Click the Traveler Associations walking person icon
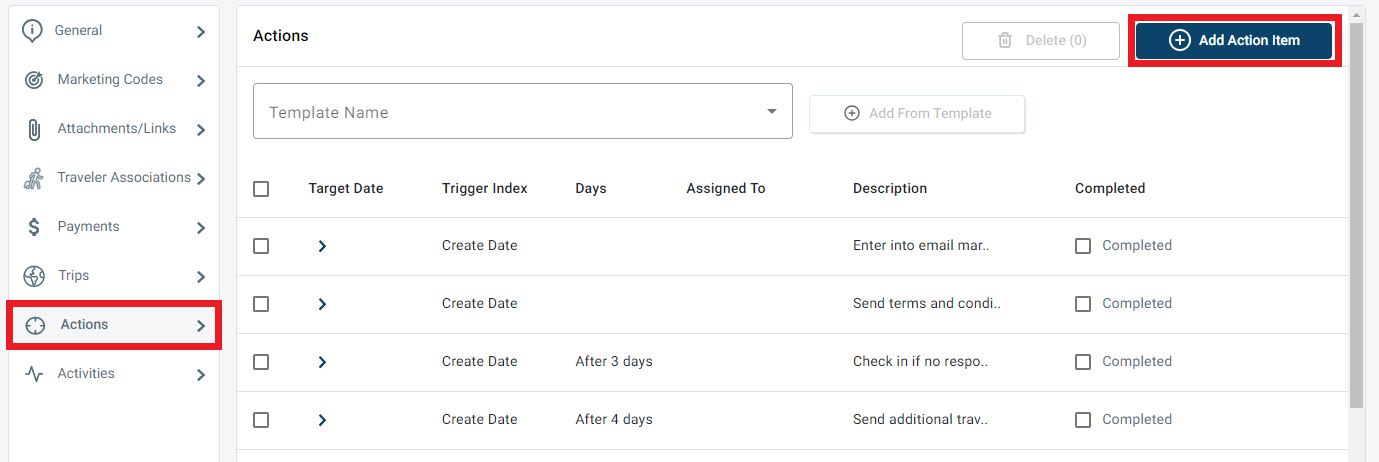Image resolution: width=1379 pixels, height=462 pixels. 34,178
